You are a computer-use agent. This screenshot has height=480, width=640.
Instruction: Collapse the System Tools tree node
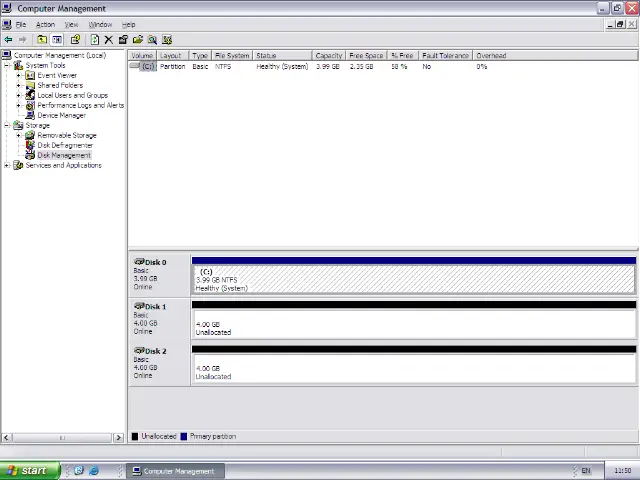pyautogui.click(x=7, y=65)
